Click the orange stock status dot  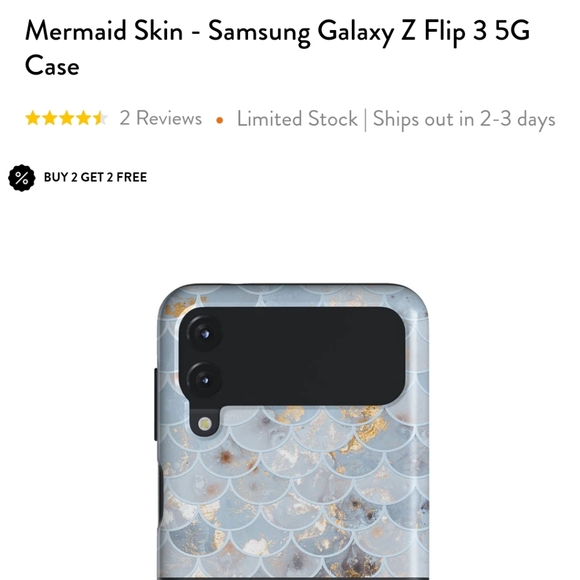pyautogui.click(x=219, y=120)
